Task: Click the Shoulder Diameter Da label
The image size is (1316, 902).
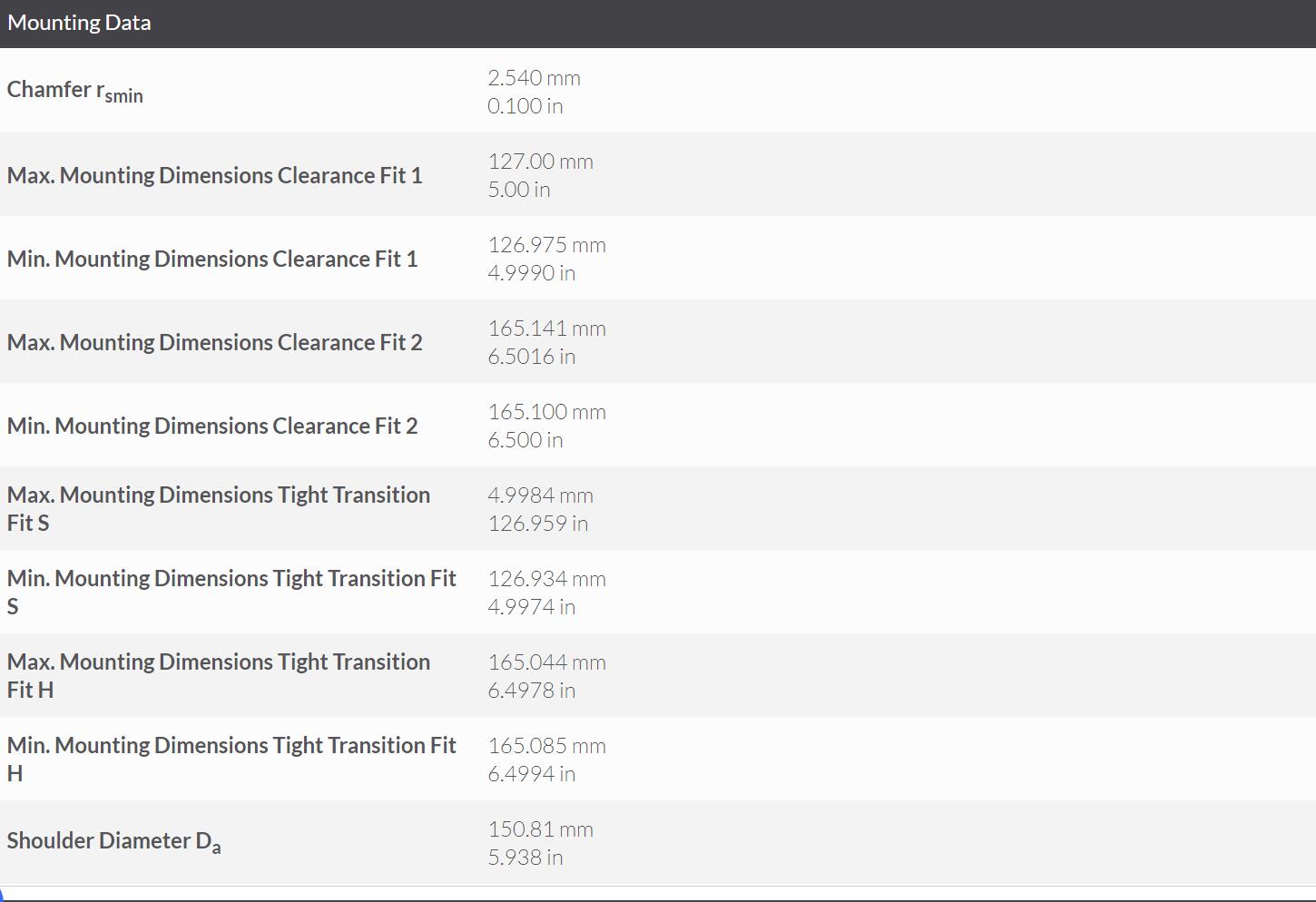Action: [x=113, y=841]
